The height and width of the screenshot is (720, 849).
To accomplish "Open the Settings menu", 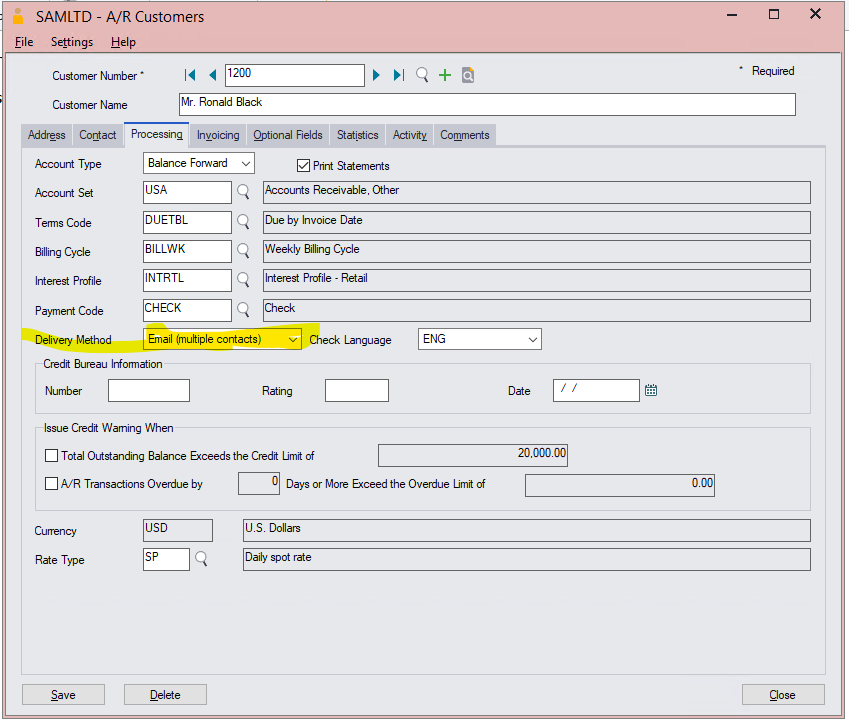I will click(x=72, y=42).
